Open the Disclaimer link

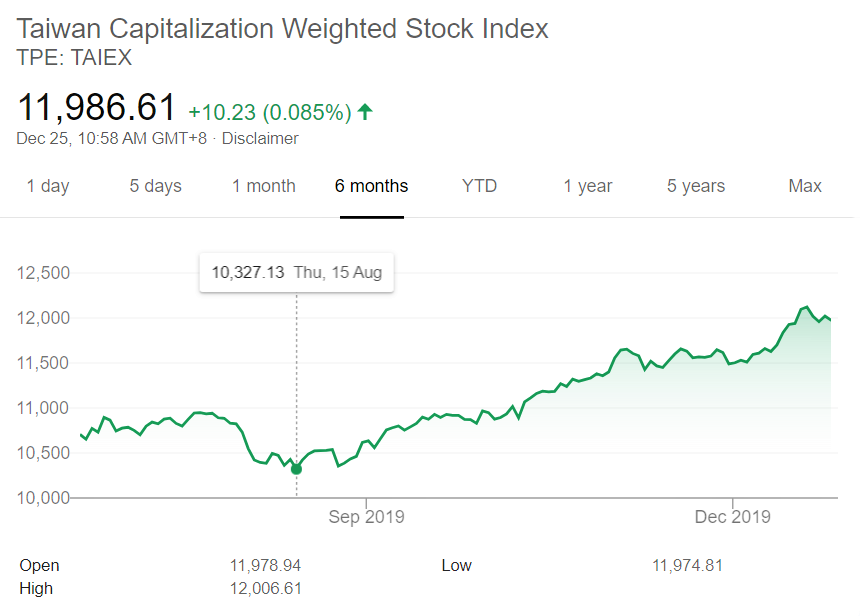coord(260,138)
